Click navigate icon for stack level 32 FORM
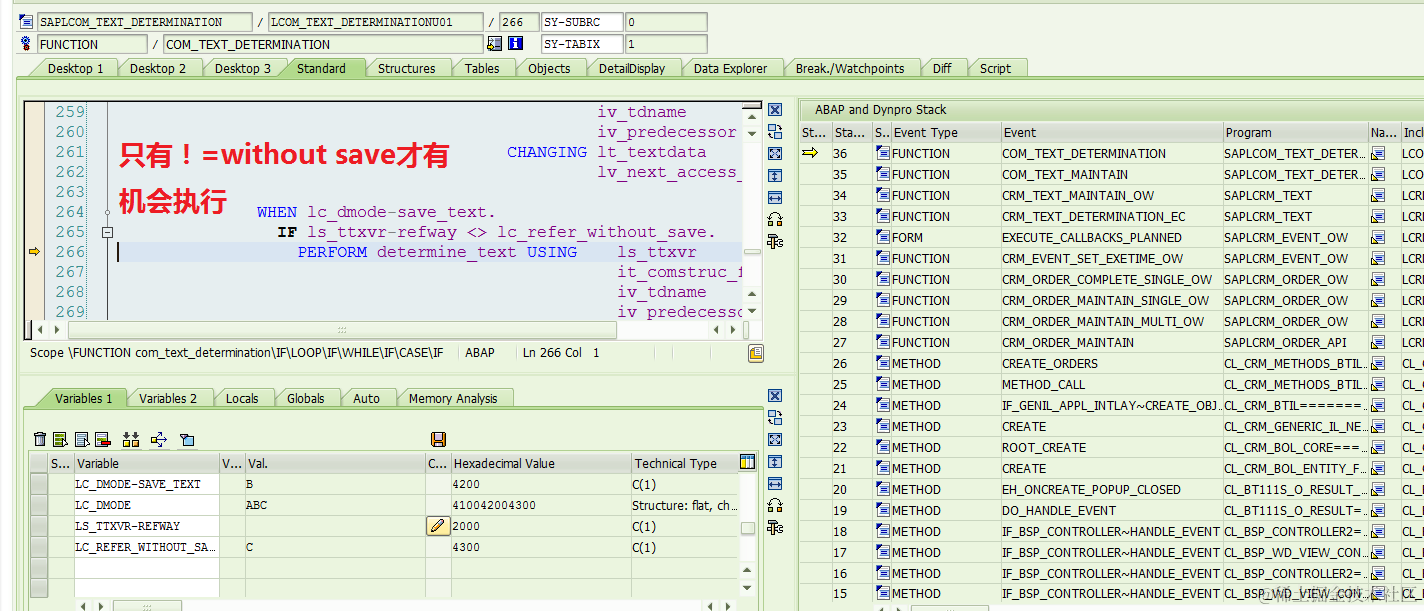1424x611 pixels. [x=1378, y=238]
